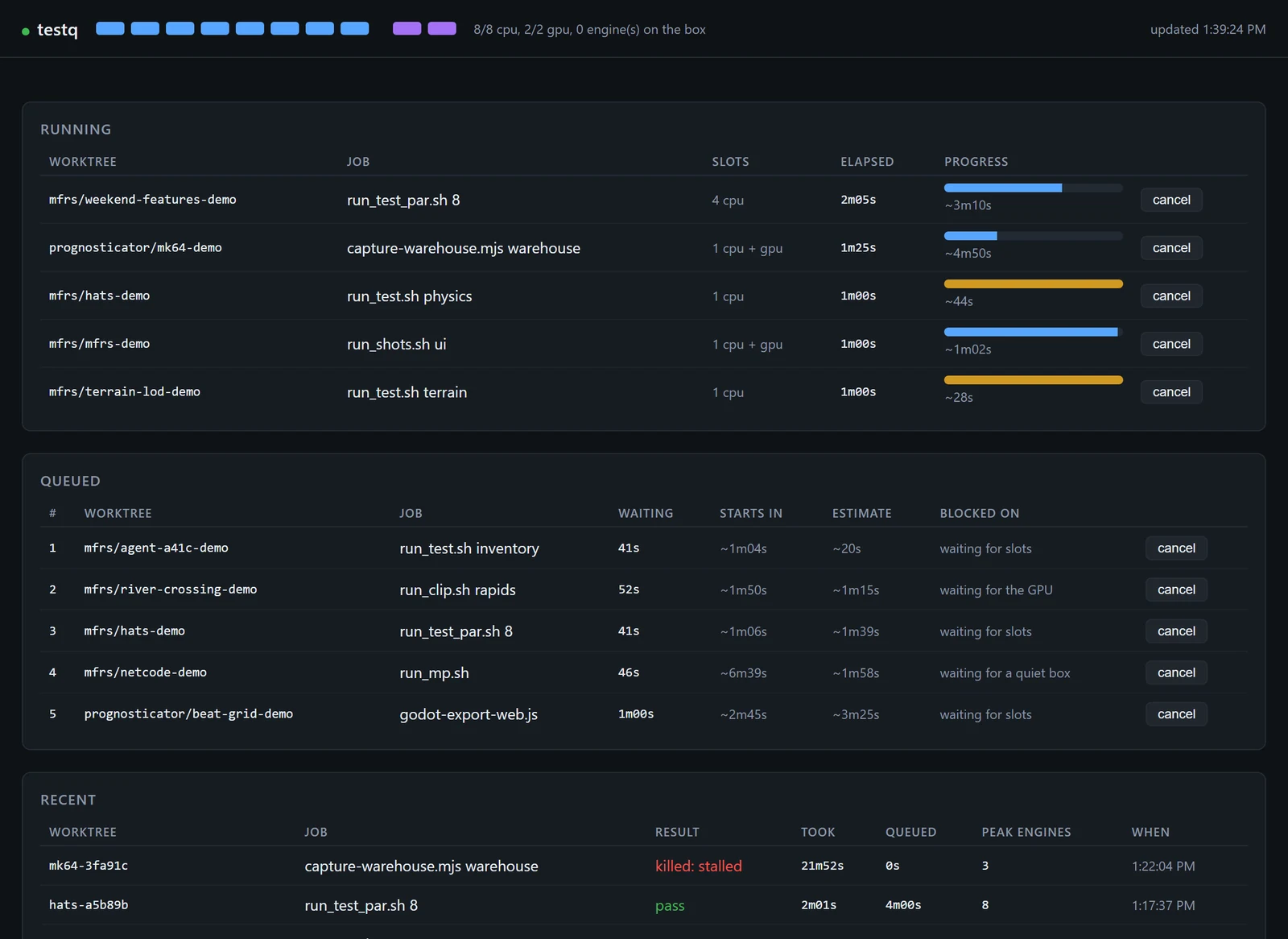Click the PEAK ENGINES column header

click(x=1026, y=833)
